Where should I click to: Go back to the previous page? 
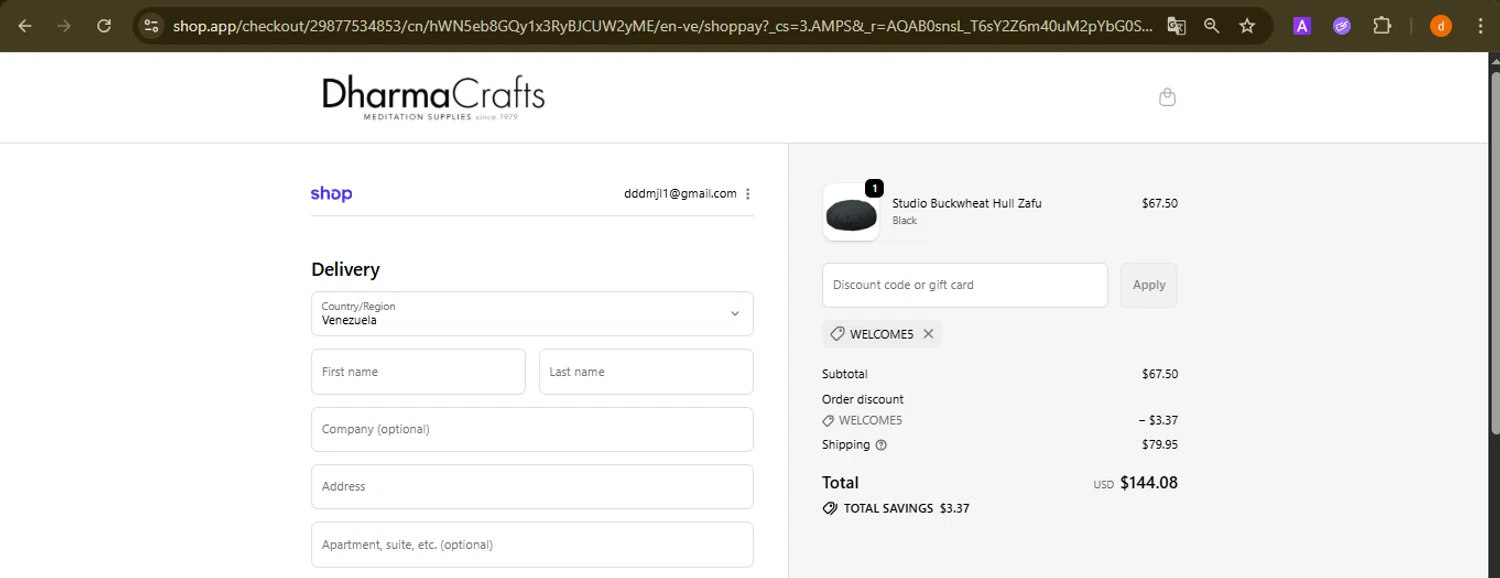[x=25, y=26]
